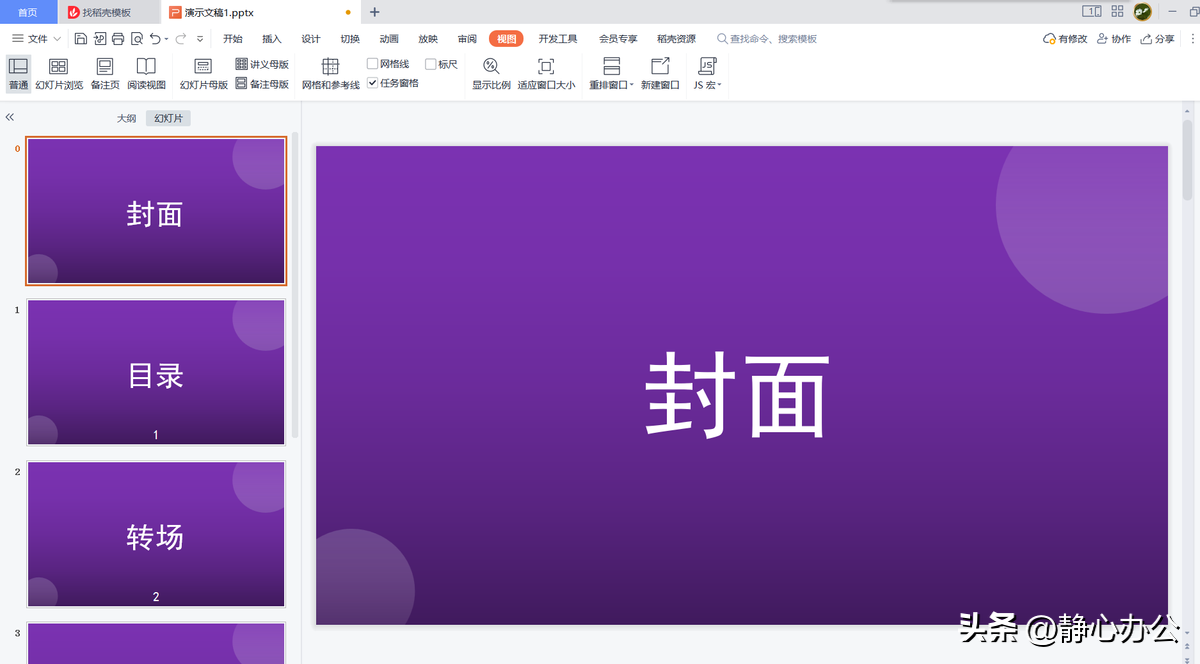Enable the 网格线 gridlines checkbox
The image size is (1200, 664).
click(x=372, y=64)
